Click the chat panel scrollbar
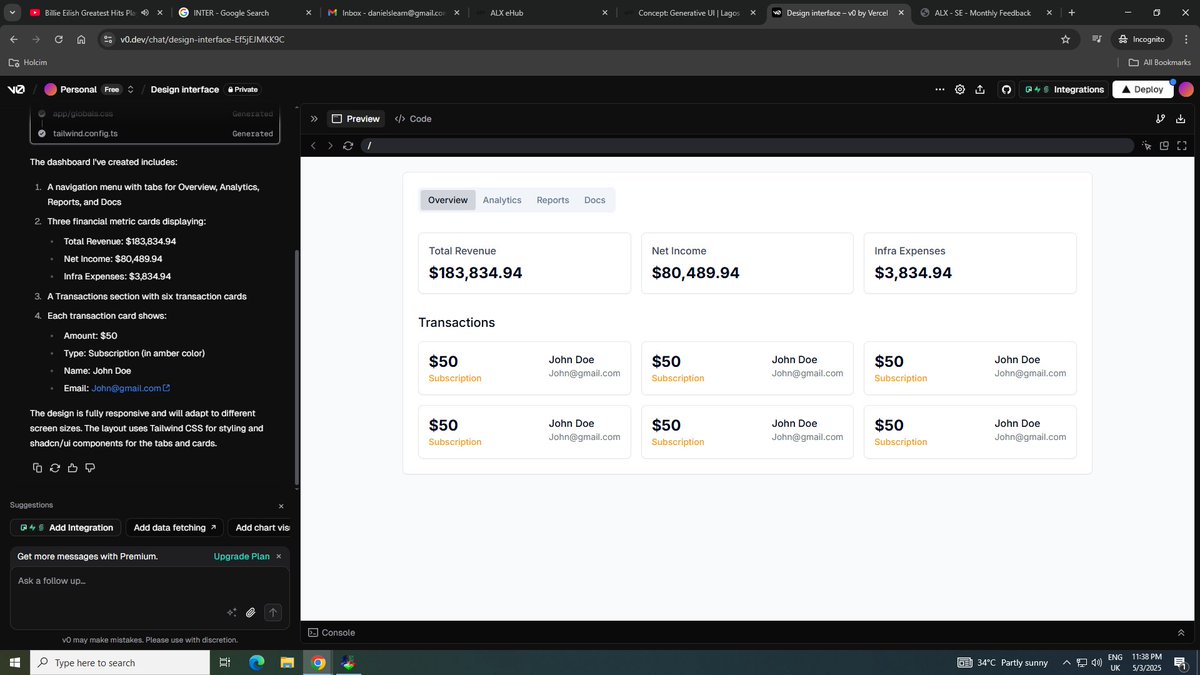Image resolution: width=1200 pixels, height=675 pixels. point(296,366)
